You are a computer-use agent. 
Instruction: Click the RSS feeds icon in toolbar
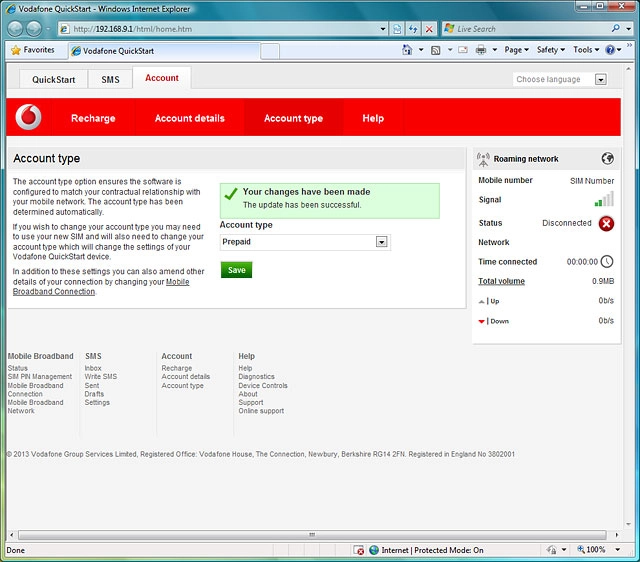[436, 50]
